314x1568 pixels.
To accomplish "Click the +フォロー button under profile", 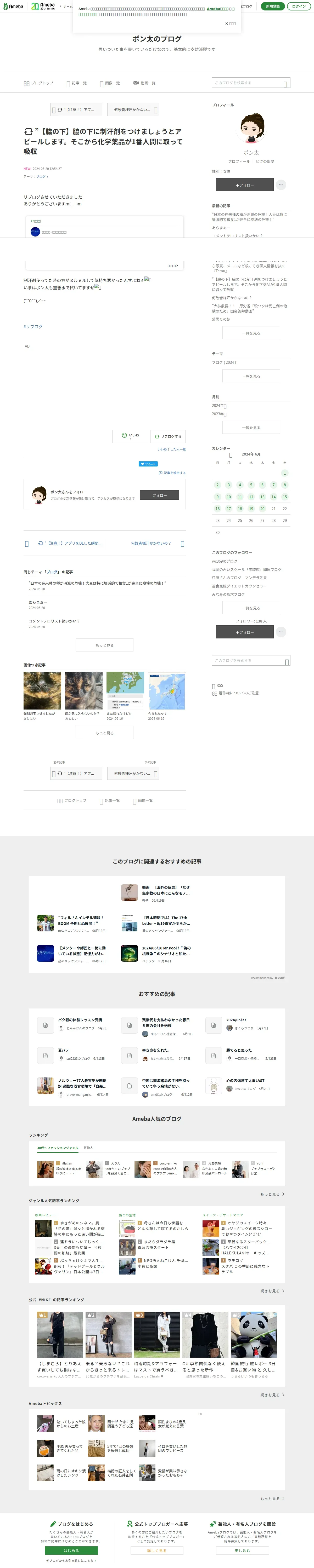I will pyautogui.click(x=244, y=185).
